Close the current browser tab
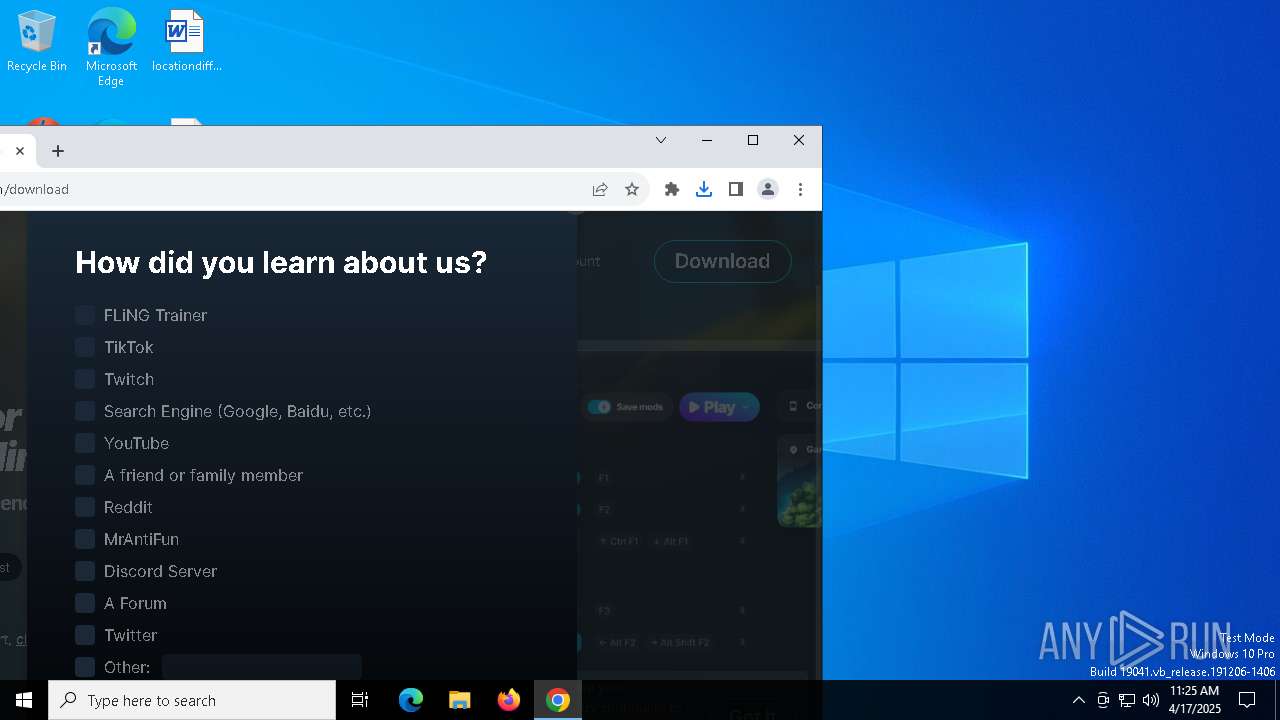The height and width of the screenshot is (720, 1280). pos(19,151)
